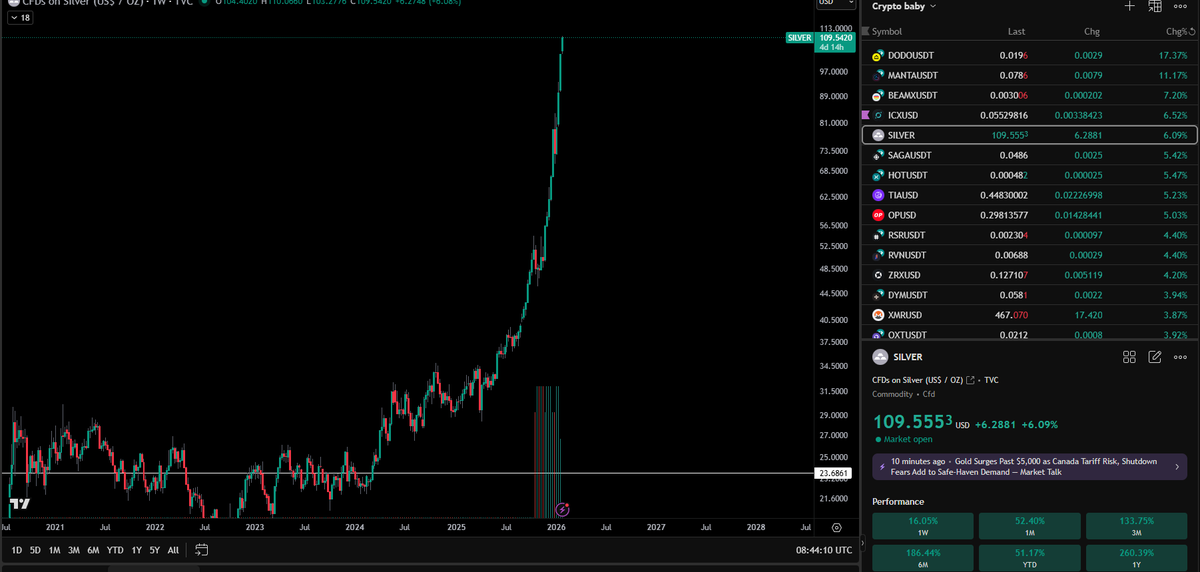Select the ZRXUSD watchlist row
Viewport: 1200px width, 572px height.
pos(1029,275)
